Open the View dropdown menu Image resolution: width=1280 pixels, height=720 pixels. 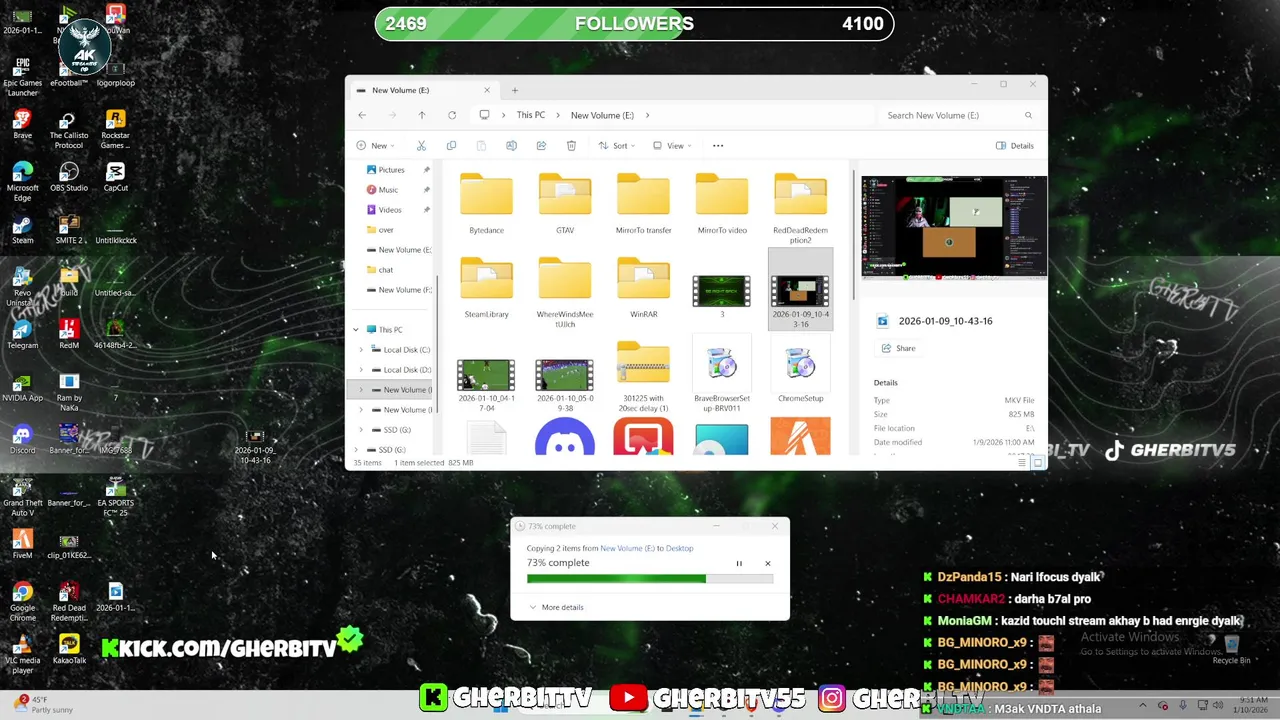pos(672,146)
